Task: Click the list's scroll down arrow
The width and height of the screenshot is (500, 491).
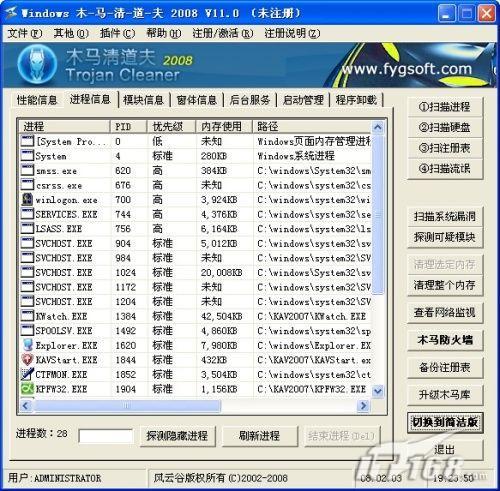Action: (378, 390)
